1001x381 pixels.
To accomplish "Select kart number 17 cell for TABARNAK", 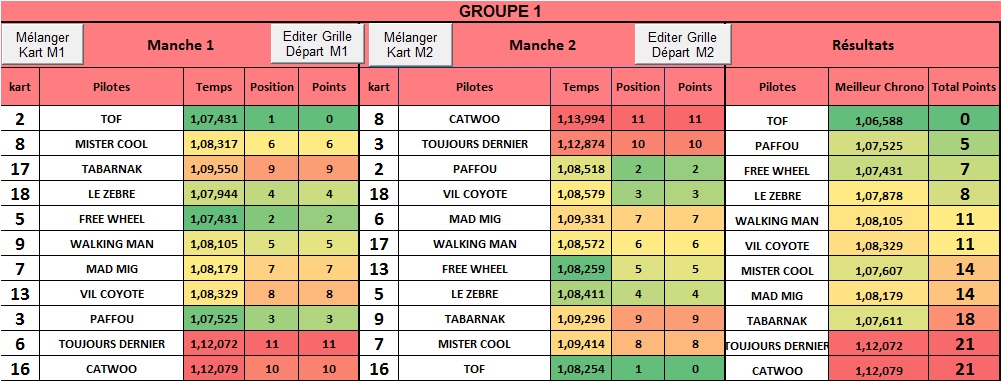I will pyautogui.click(x=20, y=169).
